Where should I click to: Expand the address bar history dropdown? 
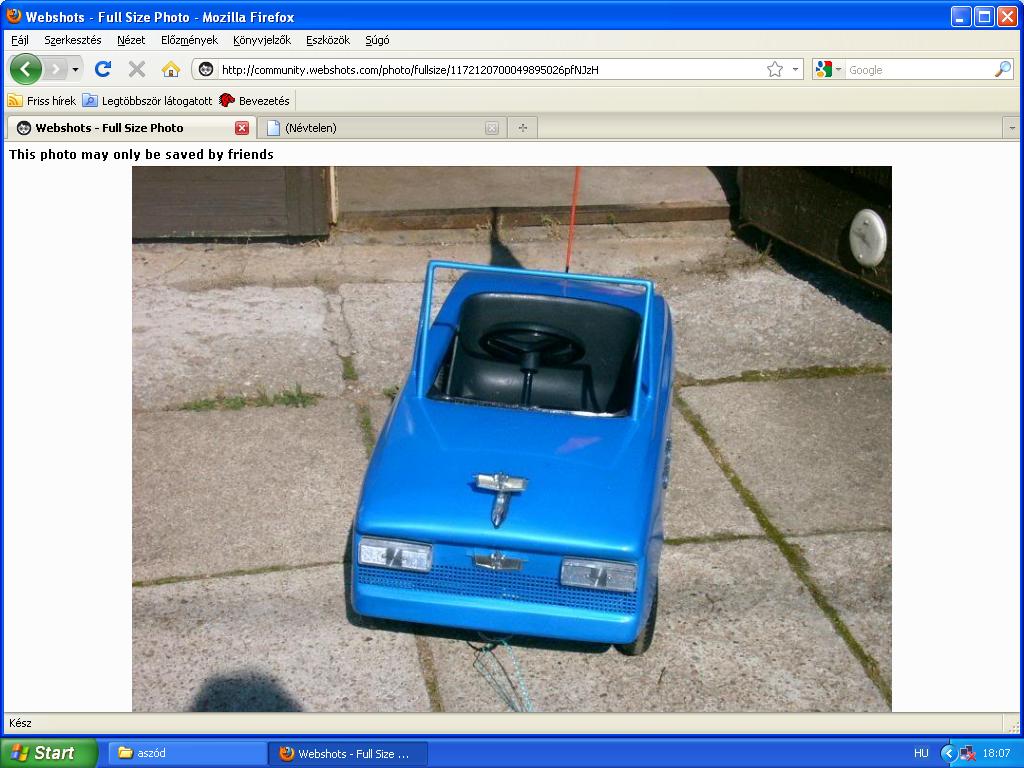(x=795, y=69)
